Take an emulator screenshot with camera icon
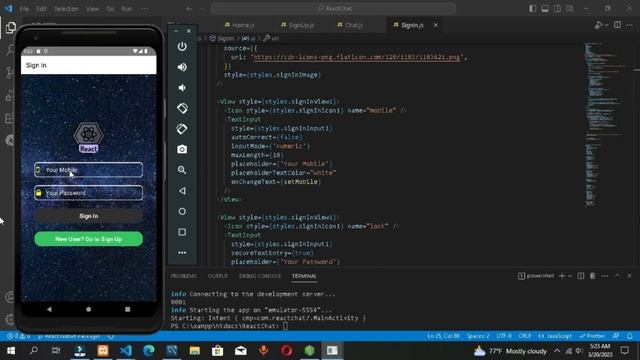Image resolution: width=640 pixels, height=360 pixels. pyautogui.click(x=182, y=149)
